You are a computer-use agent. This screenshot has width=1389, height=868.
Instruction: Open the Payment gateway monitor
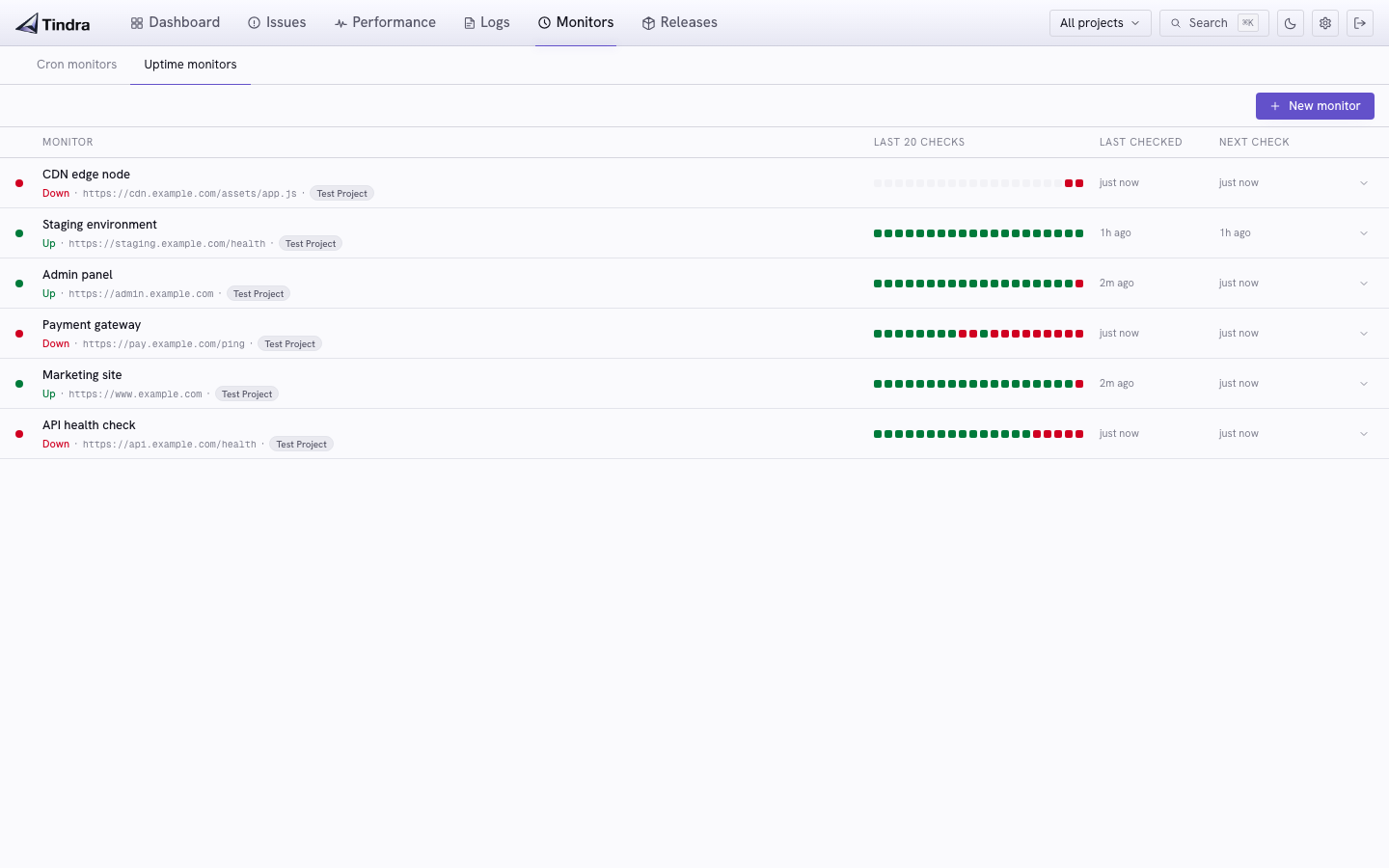tap(92, 325)
